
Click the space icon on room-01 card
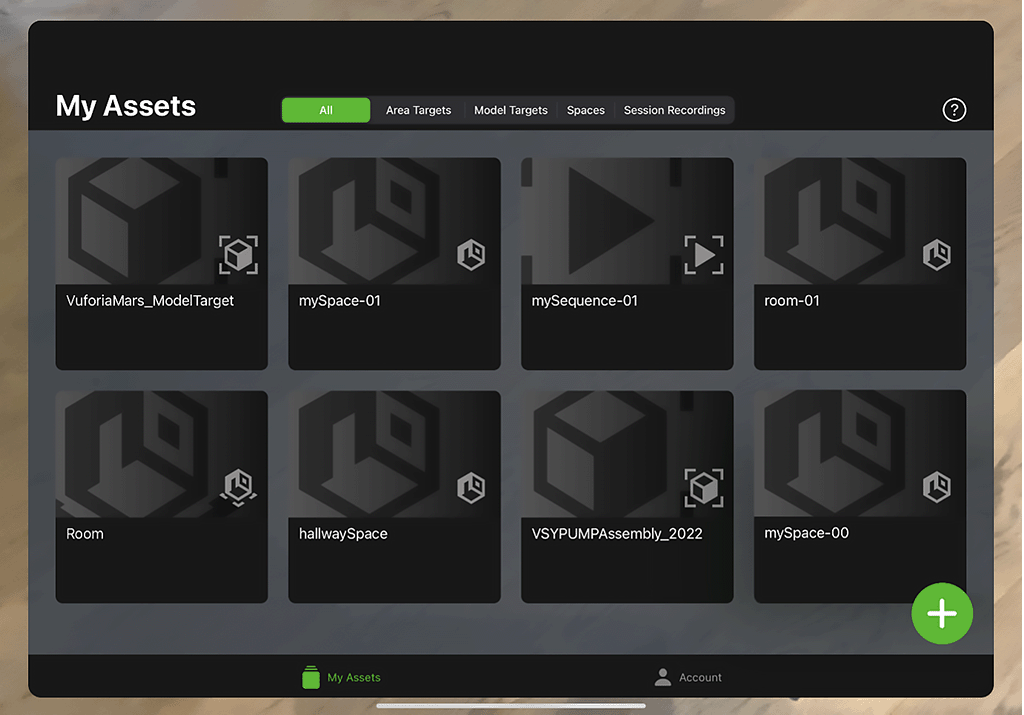(x=936, y=255)
